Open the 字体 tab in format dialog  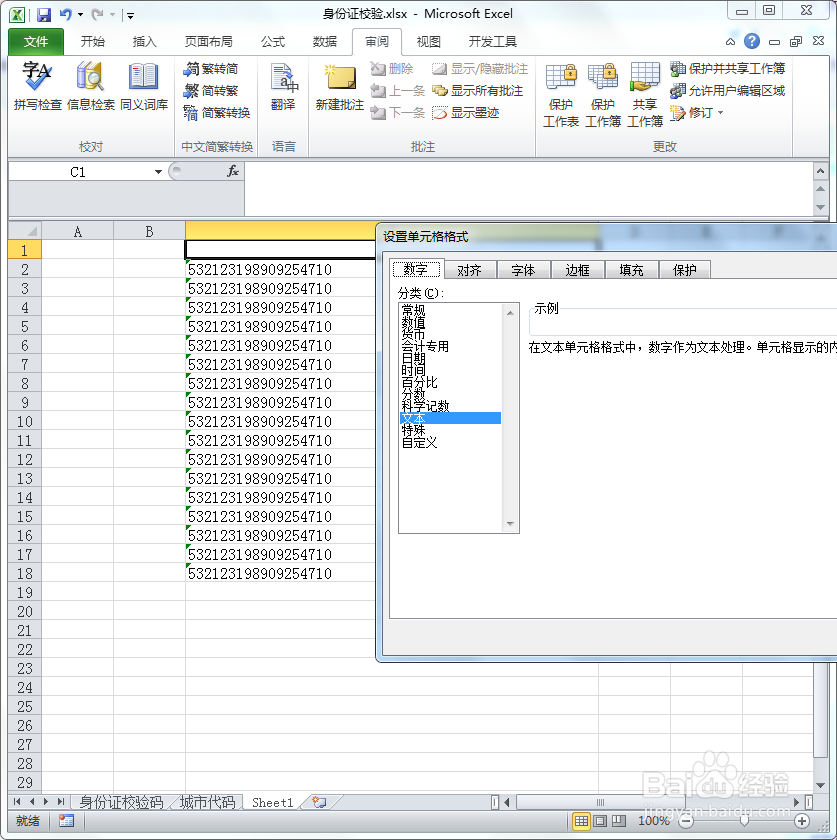(x=523, y=270)
